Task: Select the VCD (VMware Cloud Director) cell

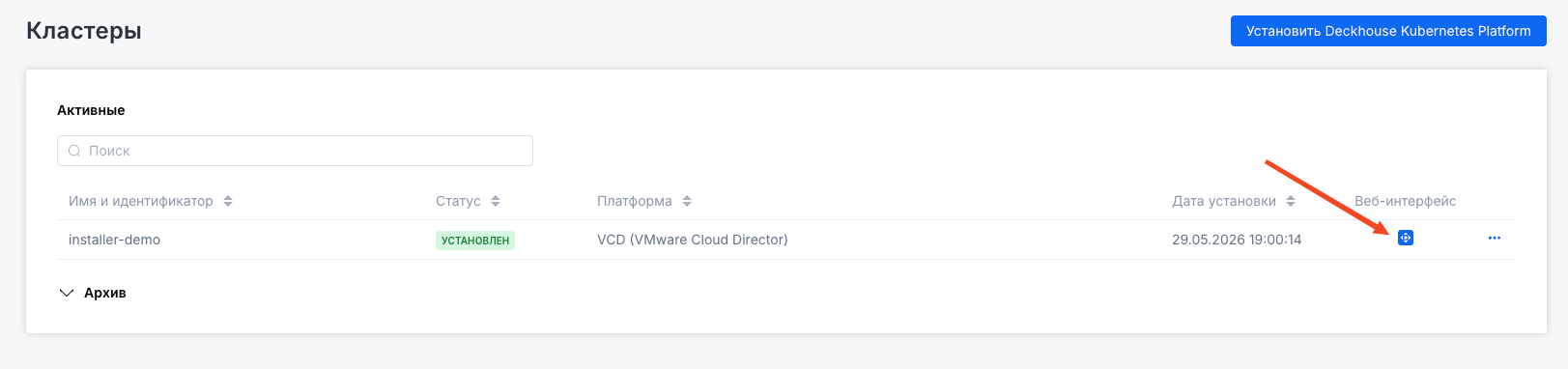Action: point(693,240)
